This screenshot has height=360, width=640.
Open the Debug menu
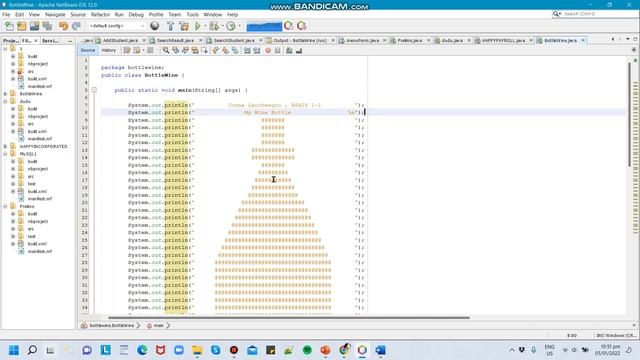click(136, 14)
